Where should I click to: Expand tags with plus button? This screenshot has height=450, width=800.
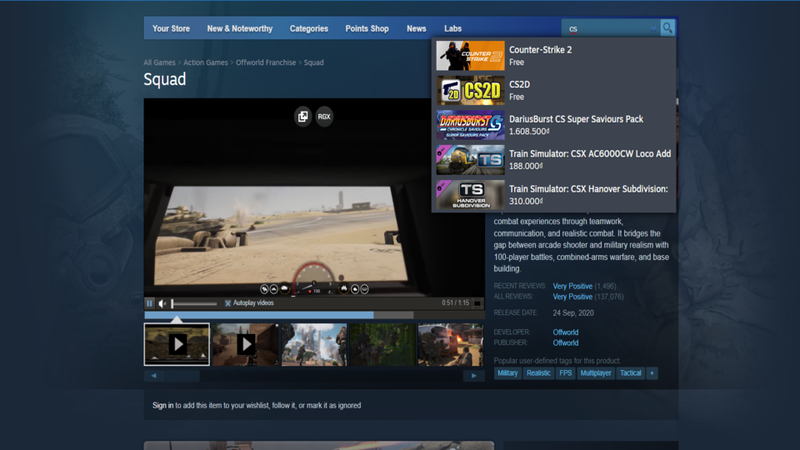652,373
